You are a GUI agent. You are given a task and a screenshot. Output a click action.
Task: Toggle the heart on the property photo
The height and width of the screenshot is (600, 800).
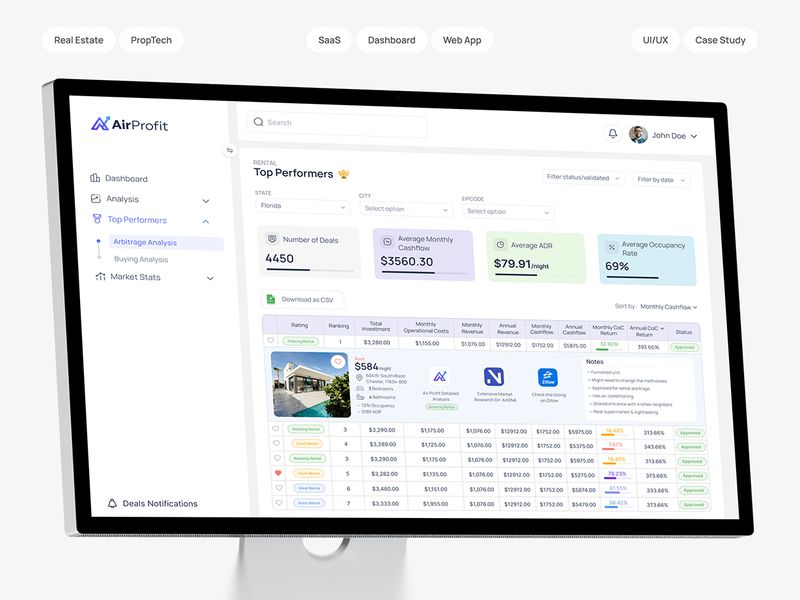click(x=338, y=361)
